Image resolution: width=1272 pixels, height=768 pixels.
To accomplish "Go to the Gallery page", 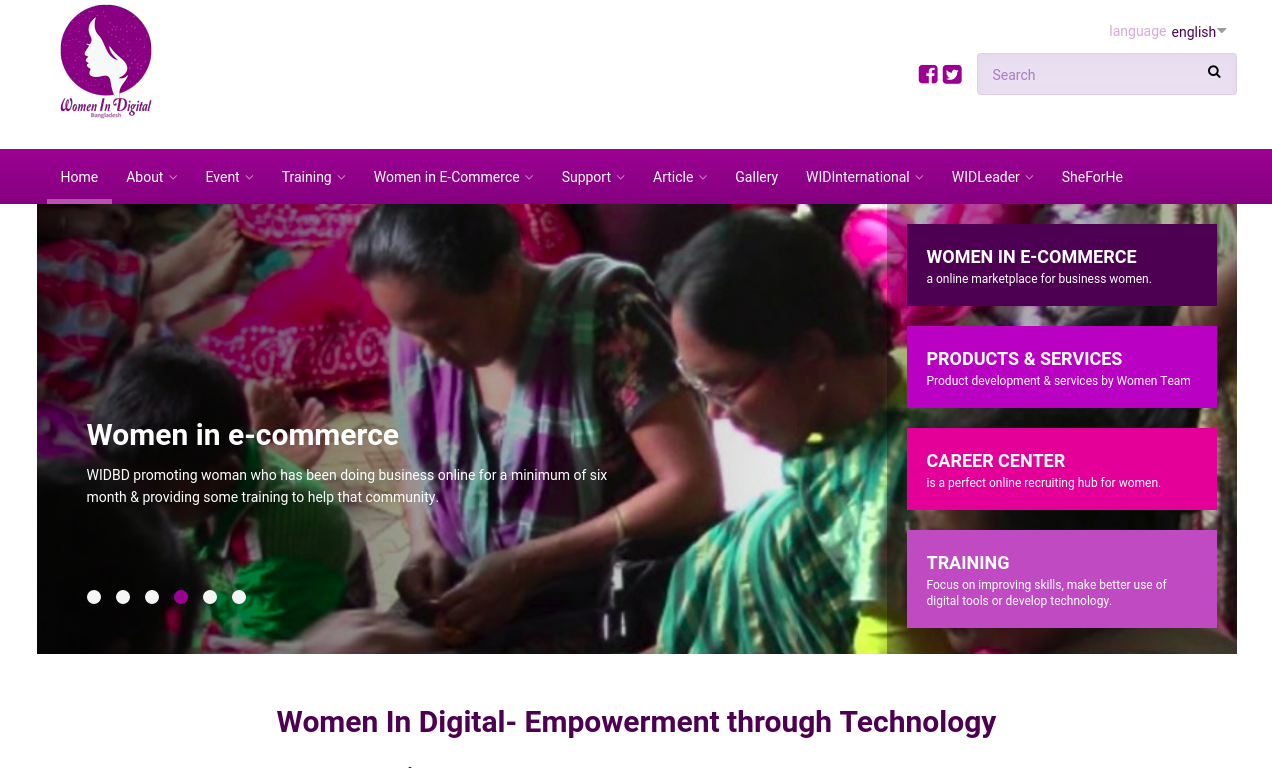I will point(756,177).
